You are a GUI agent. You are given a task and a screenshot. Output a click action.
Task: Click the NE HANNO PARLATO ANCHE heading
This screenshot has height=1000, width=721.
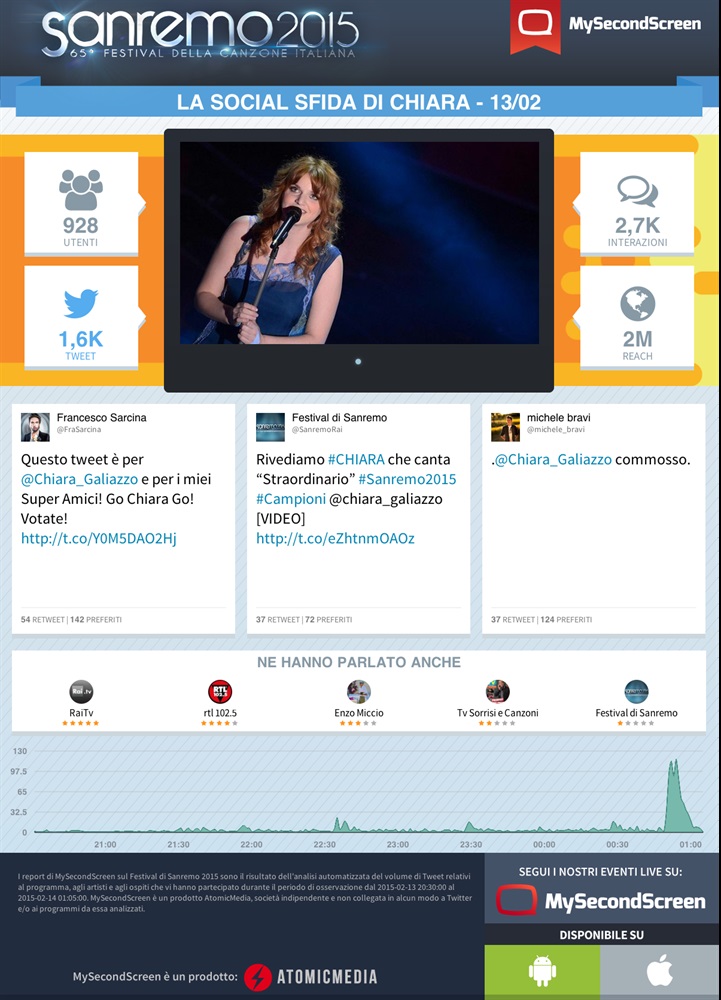[x=359, y=663]
